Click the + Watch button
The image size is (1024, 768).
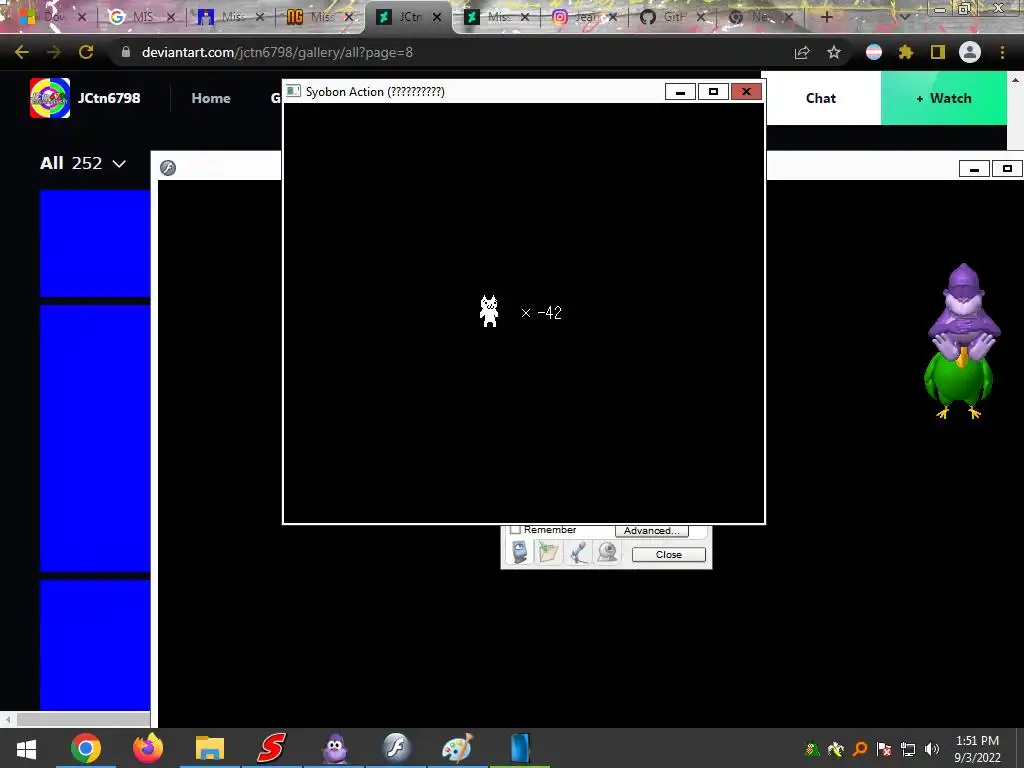(x=944, y=98)
